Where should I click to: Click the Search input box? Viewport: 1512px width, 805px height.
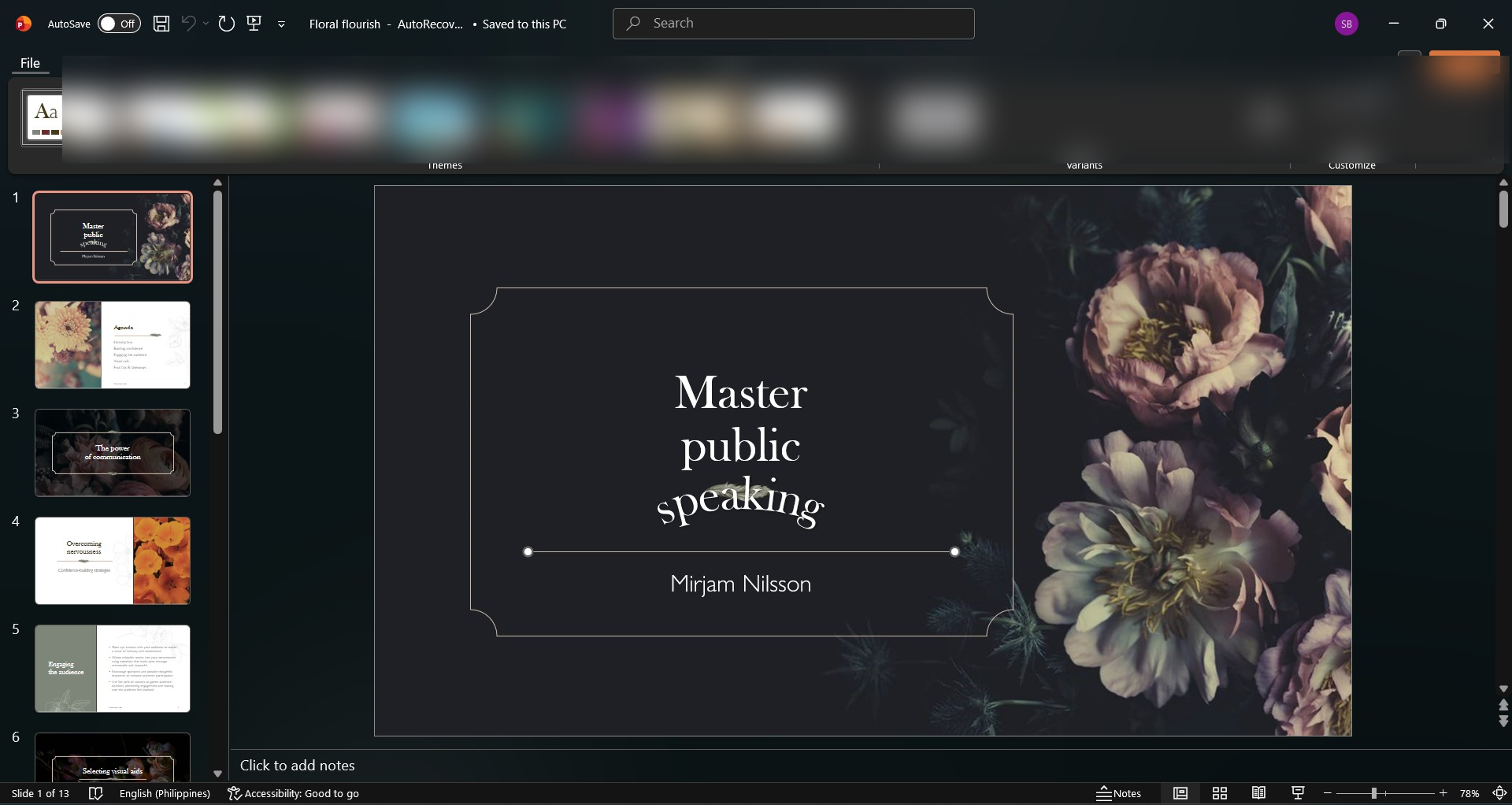tap(793, 24)
